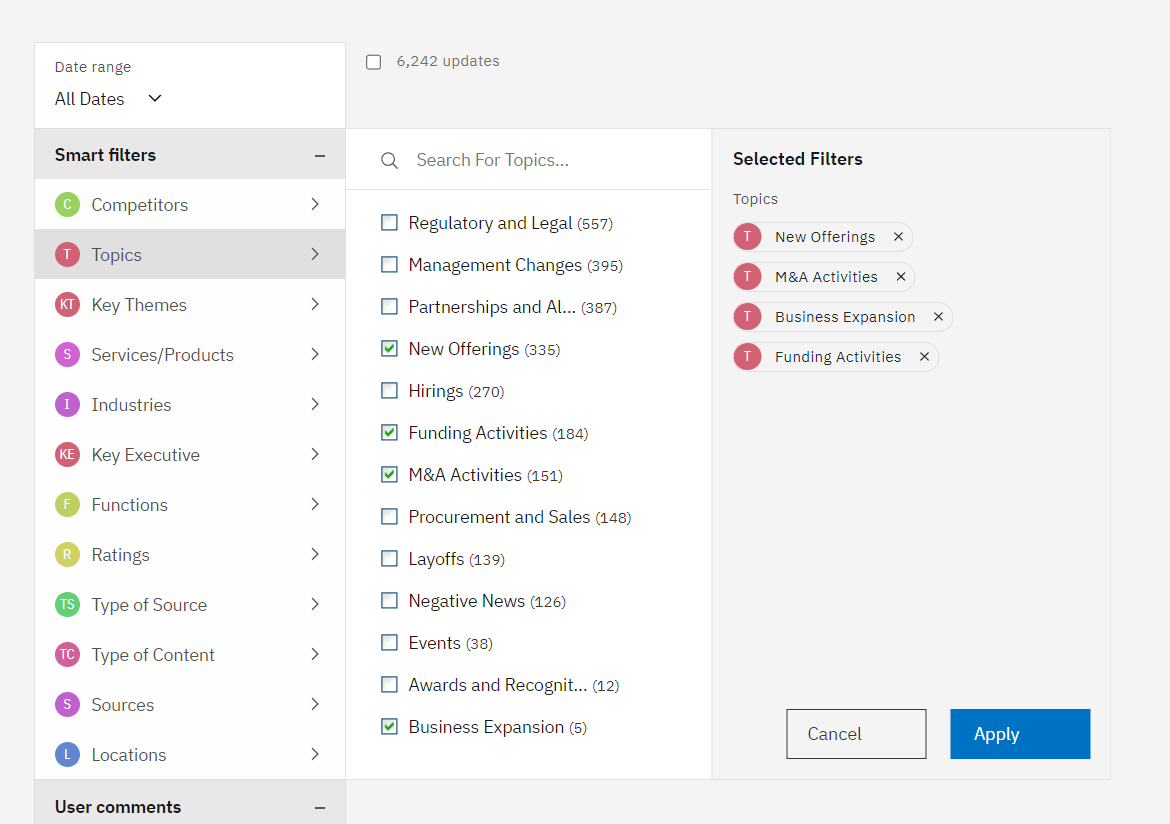This screenshot has width=1170, height=824.
Task: Click the Key Themes 'KT' icon
Action: point(67,305)
